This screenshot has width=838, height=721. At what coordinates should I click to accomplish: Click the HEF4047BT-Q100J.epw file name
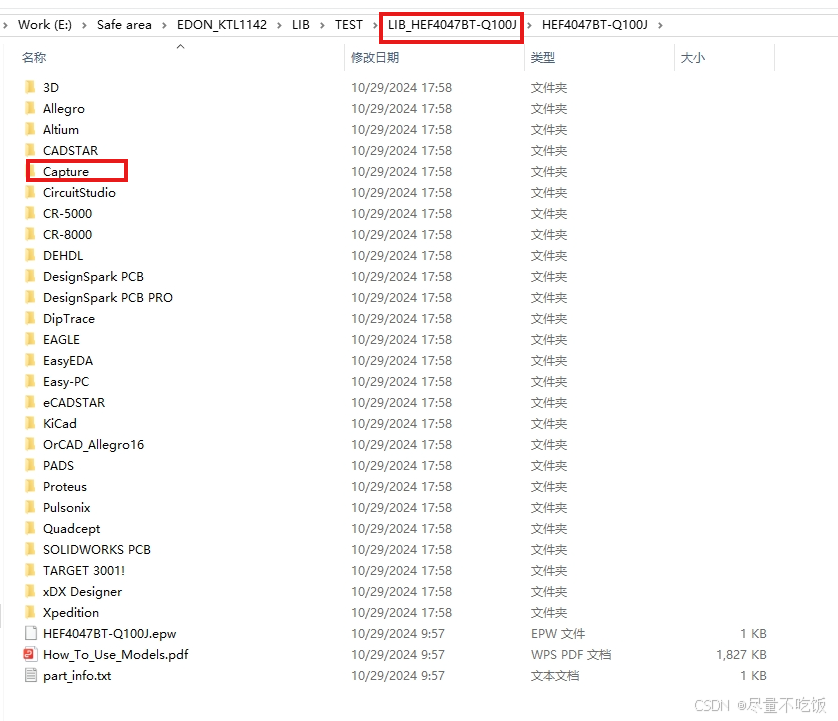110,633
